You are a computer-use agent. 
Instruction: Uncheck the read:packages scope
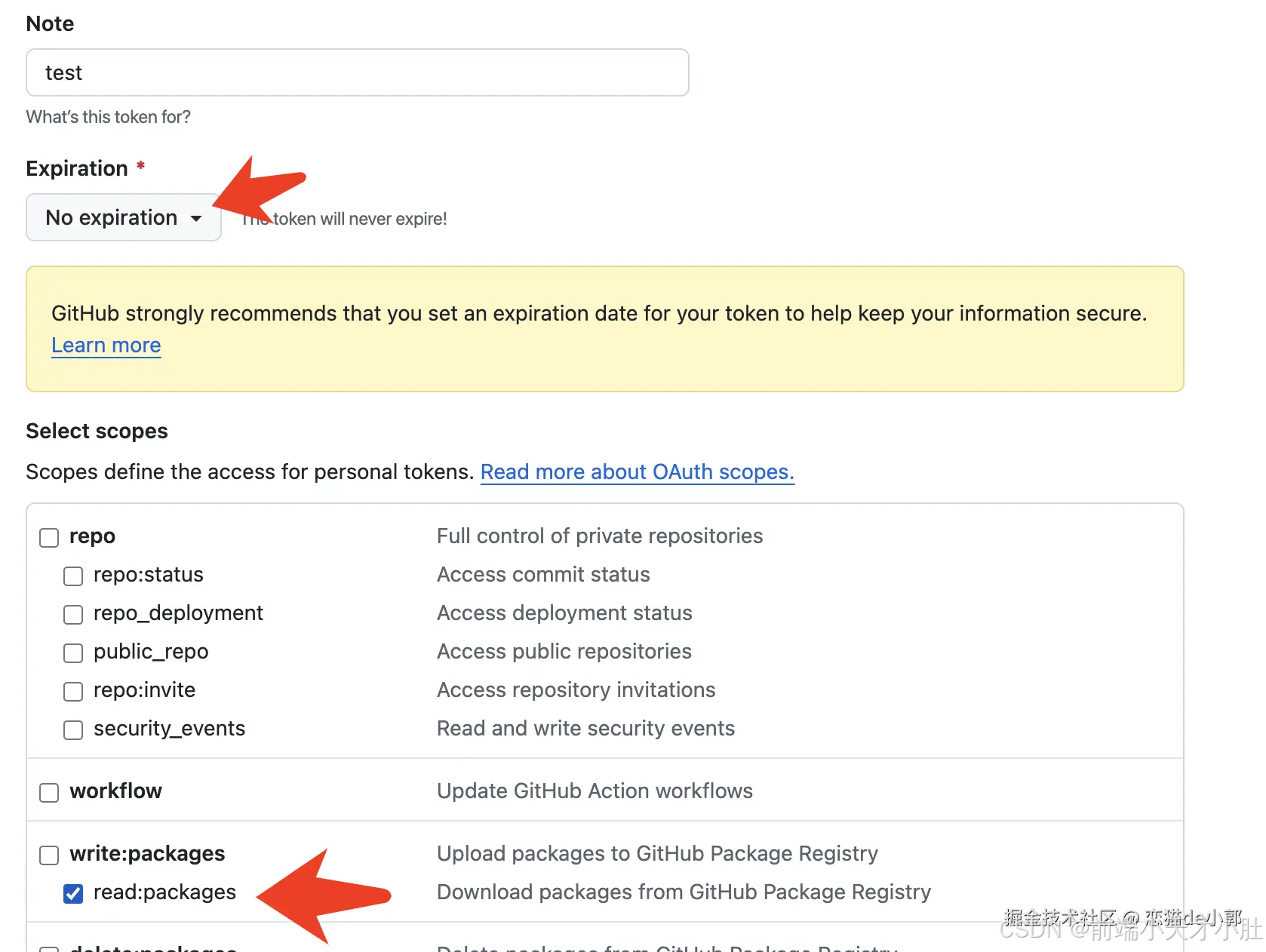[x=72, y=893]
